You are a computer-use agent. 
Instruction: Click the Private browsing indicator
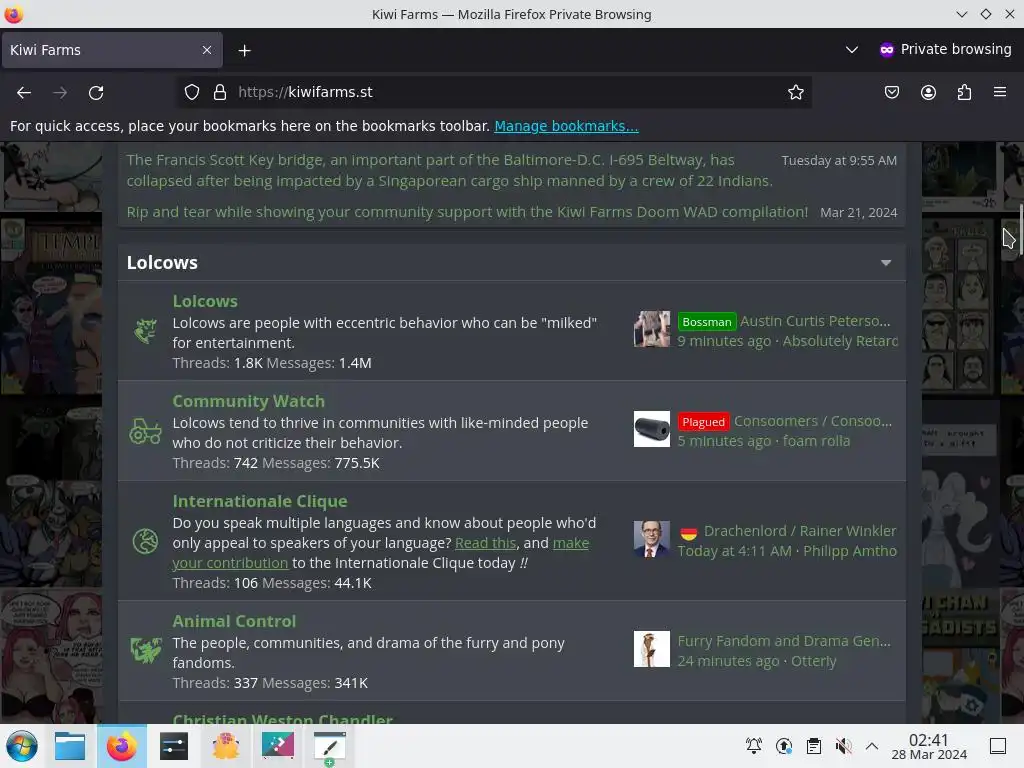click(945, 50)
